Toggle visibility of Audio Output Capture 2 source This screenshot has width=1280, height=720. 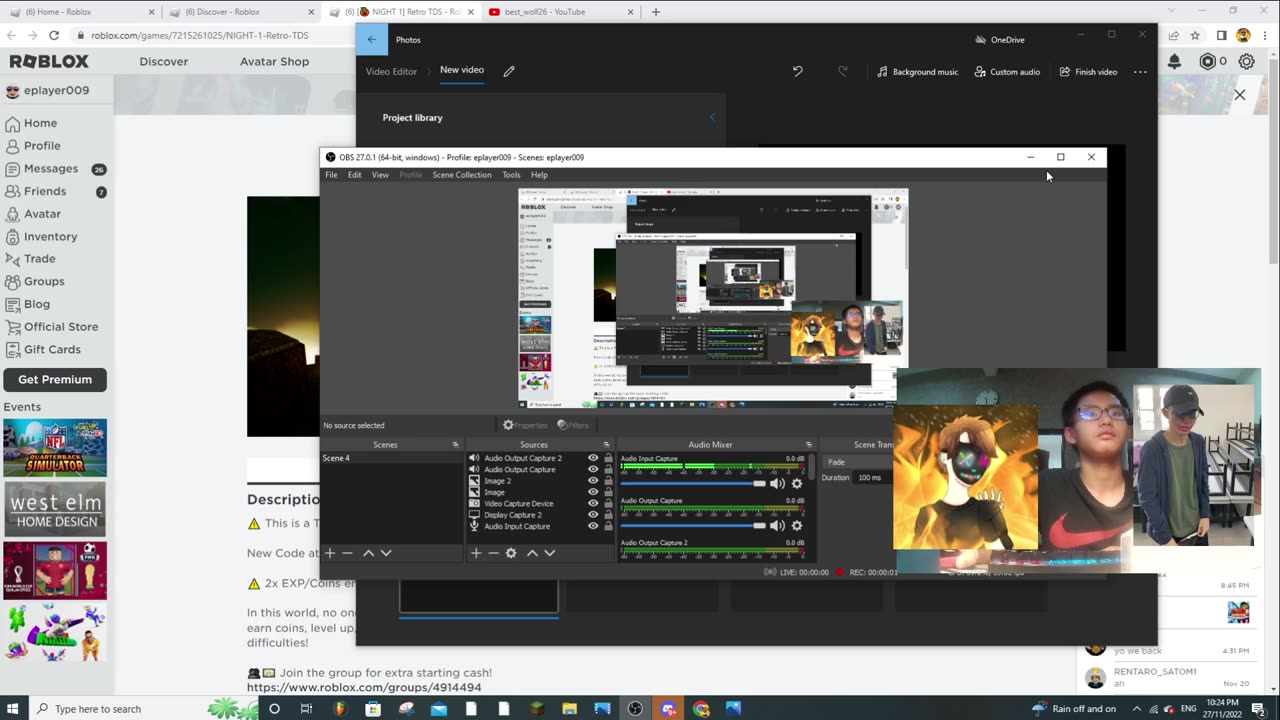[x=593, y=458]
